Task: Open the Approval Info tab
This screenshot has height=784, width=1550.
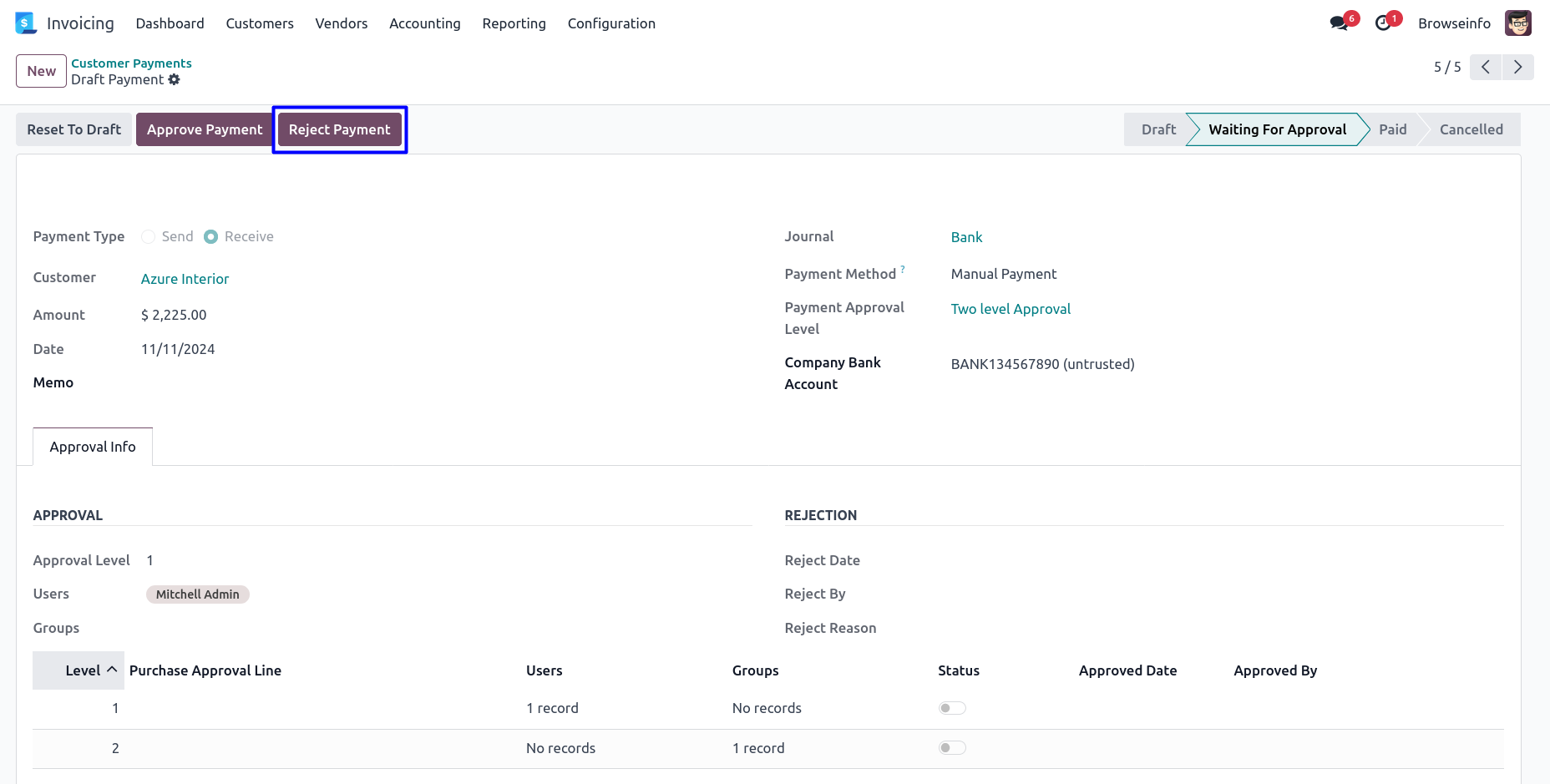Action: click(x=93, y=447)
